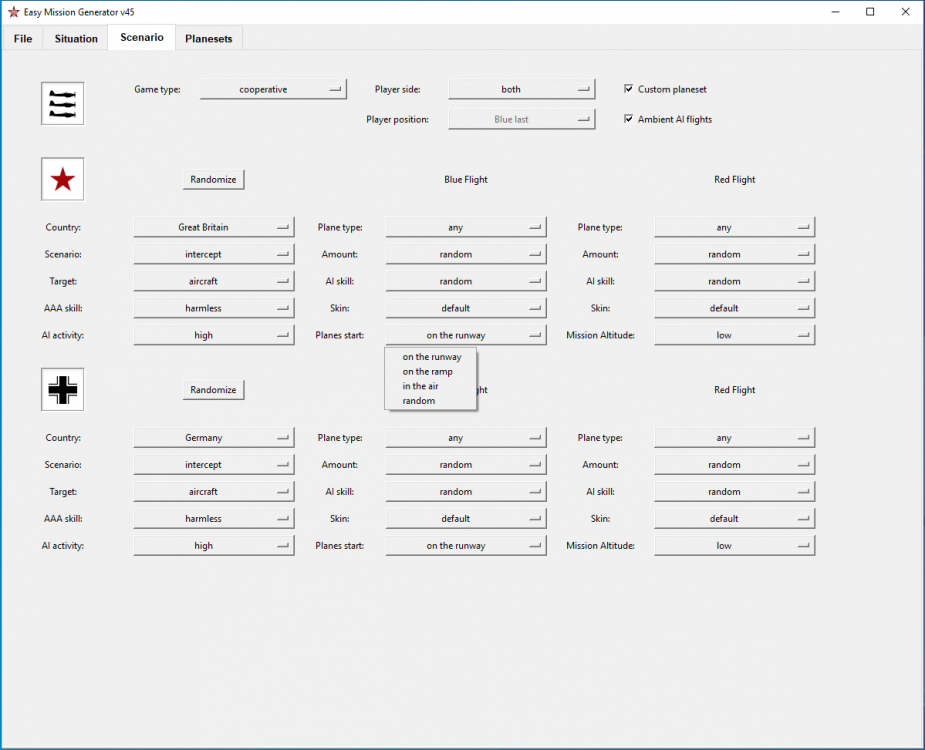Click the red star Allied side icon
This screenshot has height=750, width=925.
tap(62, 179)
